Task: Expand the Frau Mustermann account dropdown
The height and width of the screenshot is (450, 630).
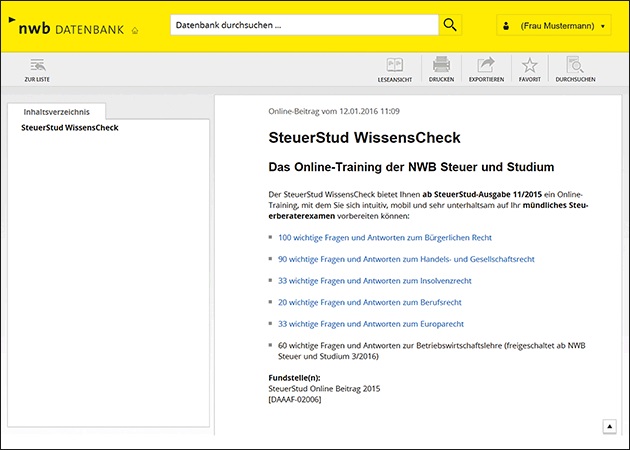Action: tap(604, 27)
